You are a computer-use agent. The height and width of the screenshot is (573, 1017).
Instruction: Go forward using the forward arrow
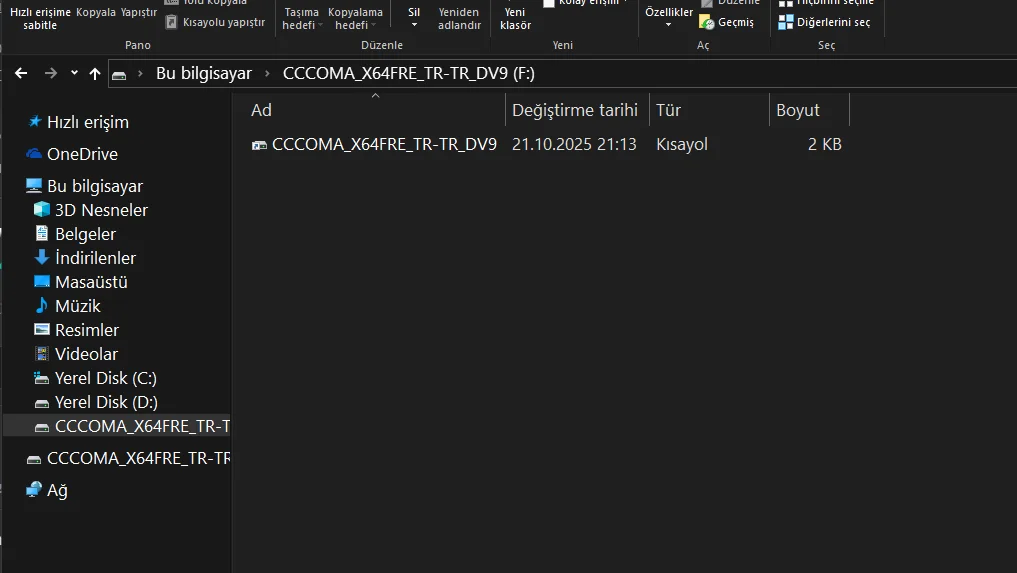click(x=51, y=73)
